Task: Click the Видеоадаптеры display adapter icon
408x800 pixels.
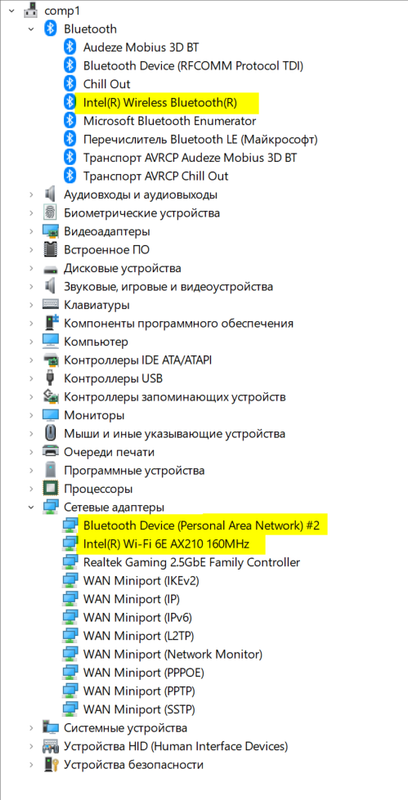Action: tap(50, 231)
